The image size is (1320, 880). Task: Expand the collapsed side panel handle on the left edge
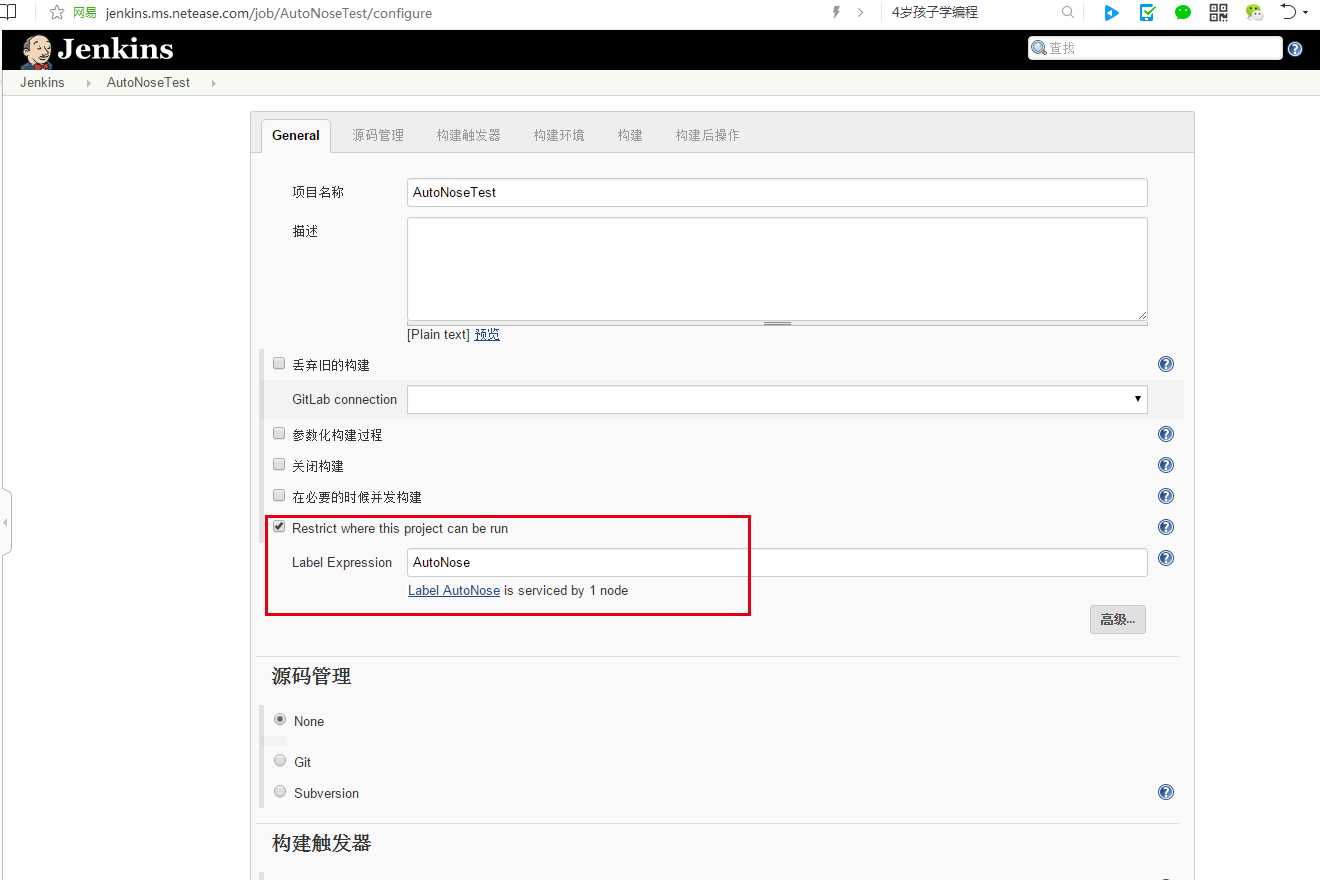(5, 522)
